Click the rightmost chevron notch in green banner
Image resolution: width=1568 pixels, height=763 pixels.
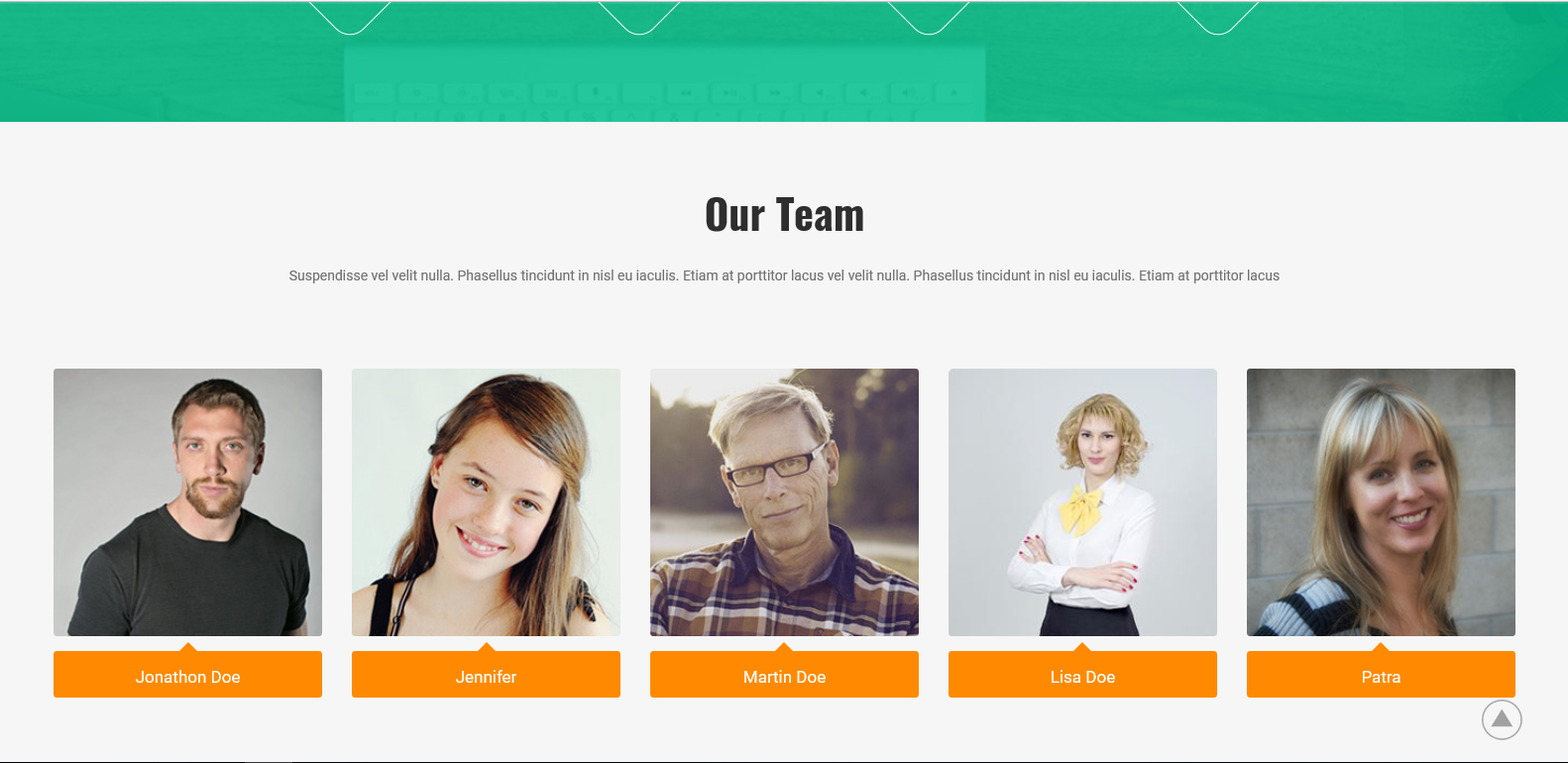click(1217, 18)
